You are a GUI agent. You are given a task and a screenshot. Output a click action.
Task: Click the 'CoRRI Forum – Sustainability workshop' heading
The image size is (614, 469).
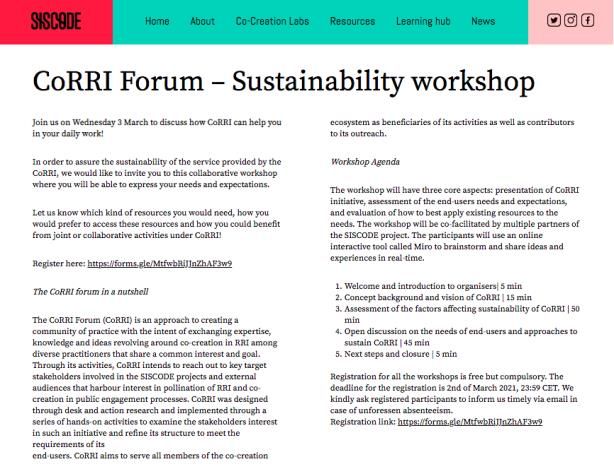tap(284, 81)
